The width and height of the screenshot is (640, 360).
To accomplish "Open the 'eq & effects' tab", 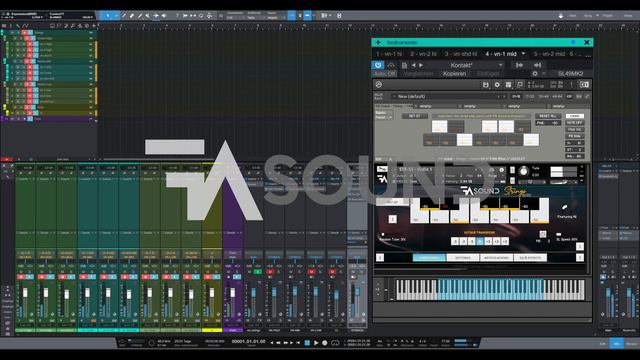I will tap(530, 258).
